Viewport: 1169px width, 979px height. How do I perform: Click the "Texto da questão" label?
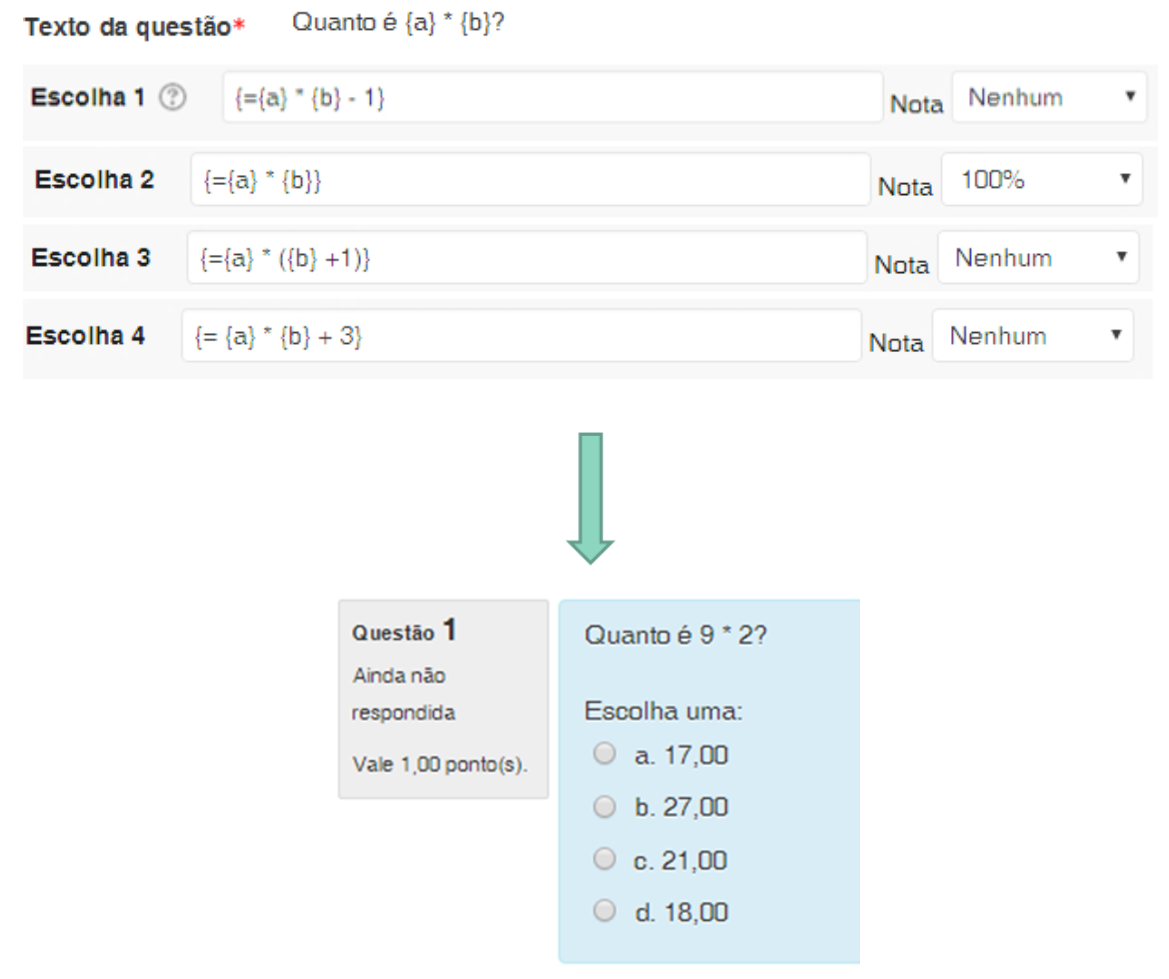(x=127, y=25)
